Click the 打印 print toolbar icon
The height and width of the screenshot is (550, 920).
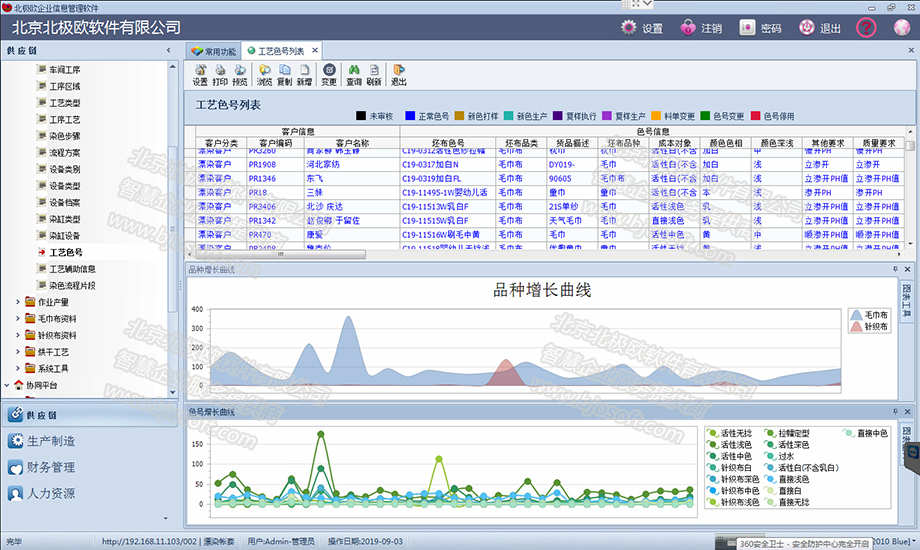[x=220, y=75]
